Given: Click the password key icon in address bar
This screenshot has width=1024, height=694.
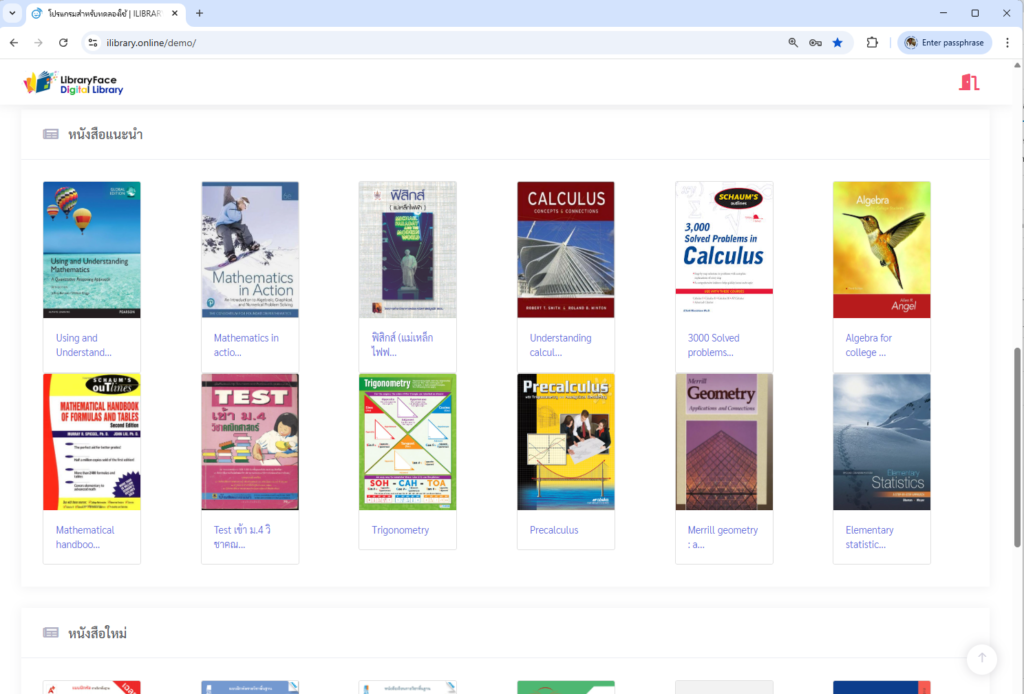Looking at the screenshot, I should pos(815,43).
